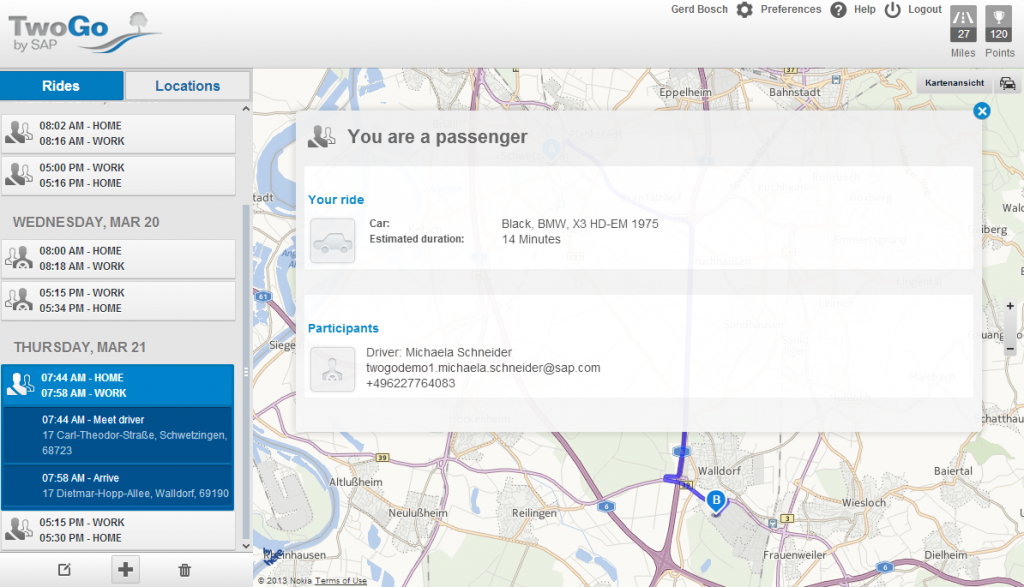Image resolution: width=1024 pixels, height=587 pixels.
Task: Click the 14 Minutes duration value
Action: [531, 240]
